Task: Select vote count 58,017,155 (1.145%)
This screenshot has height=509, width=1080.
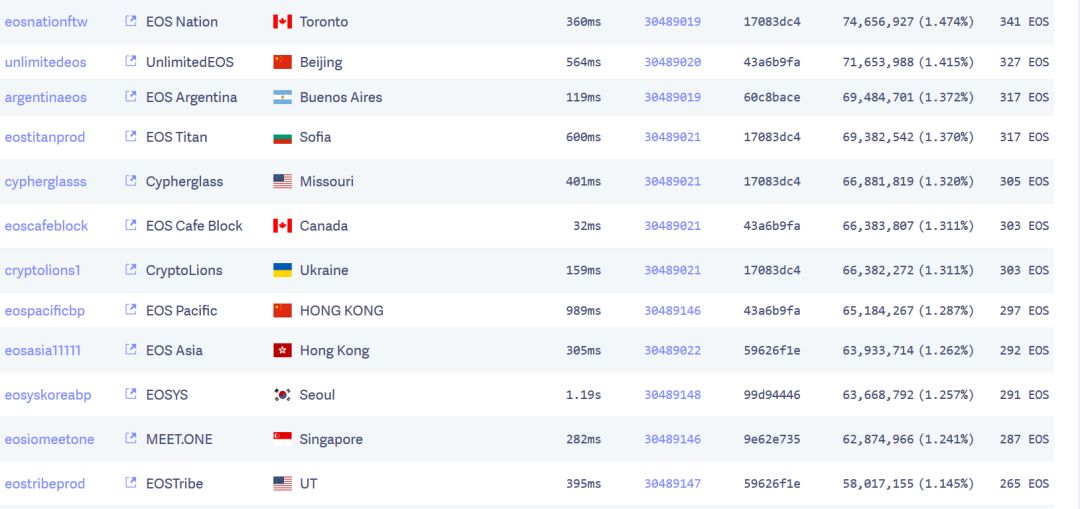Action: click(908, 484)
